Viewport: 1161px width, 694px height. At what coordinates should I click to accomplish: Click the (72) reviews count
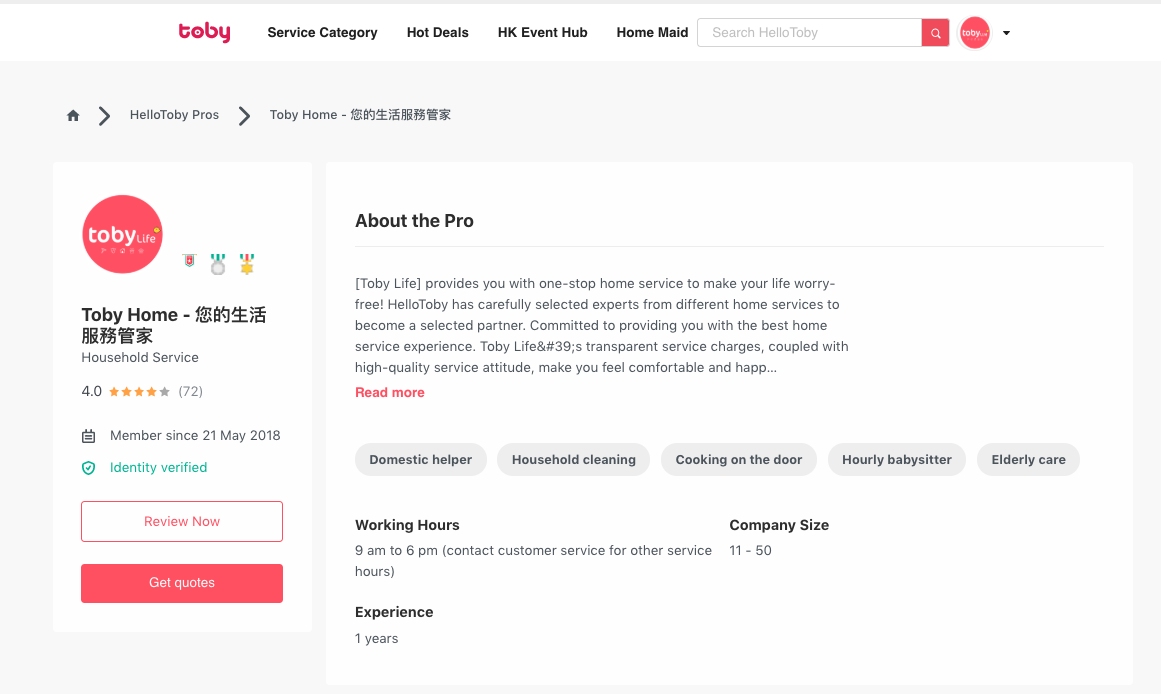point(190,392)
